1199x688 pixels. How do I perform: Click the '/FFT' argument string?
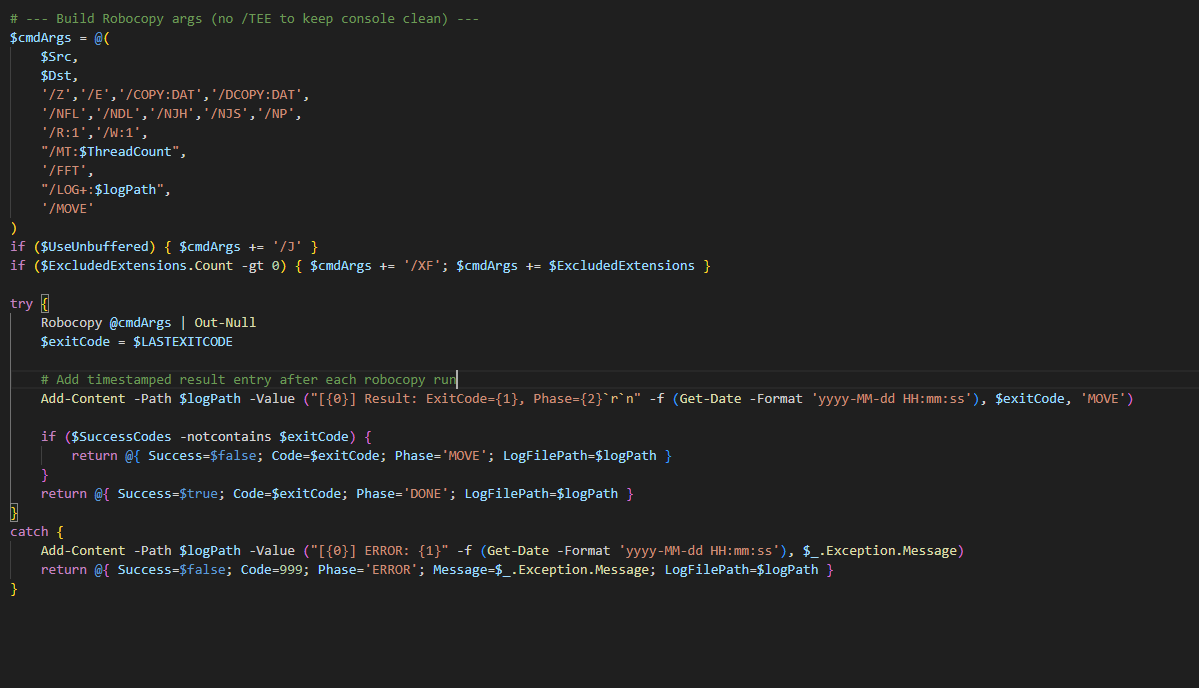[x=63, y=170]
